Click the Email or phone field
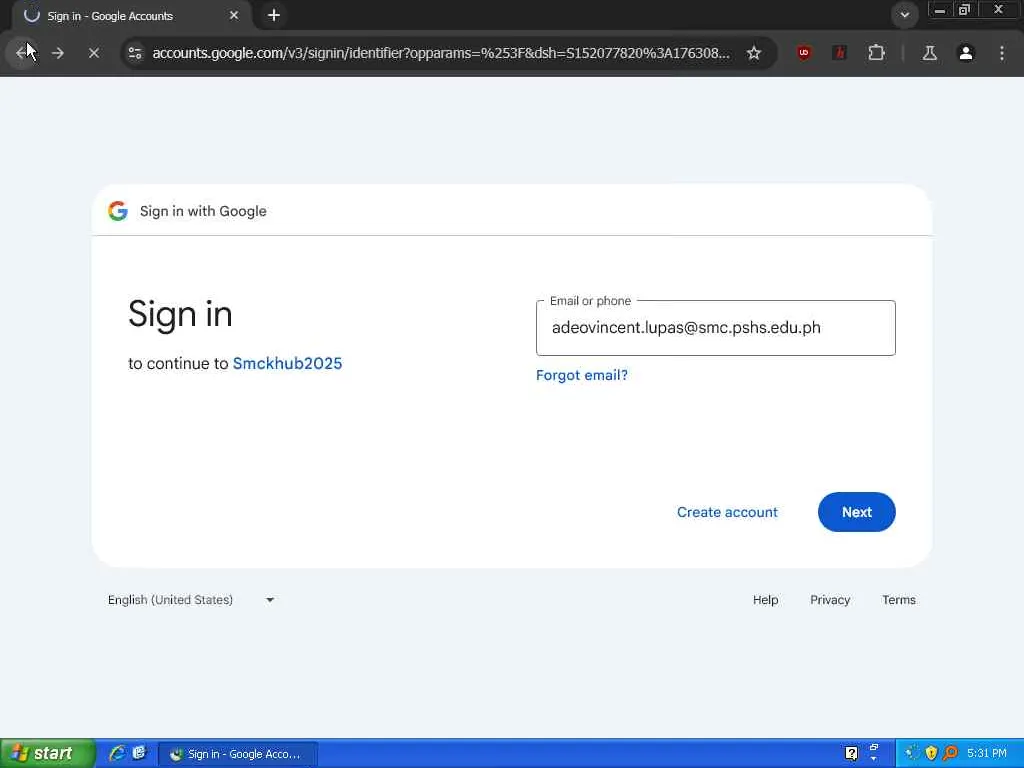This screenshot has width=1024, height=768. pos(715,328)
